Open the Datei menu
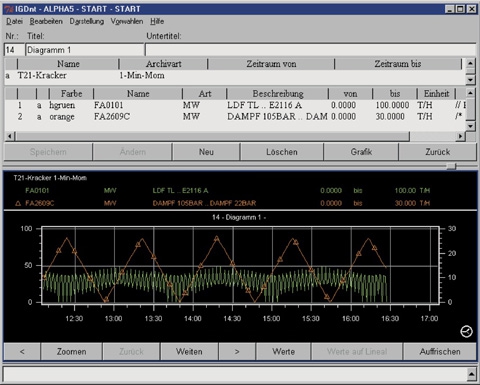 [x=14, y=21]
